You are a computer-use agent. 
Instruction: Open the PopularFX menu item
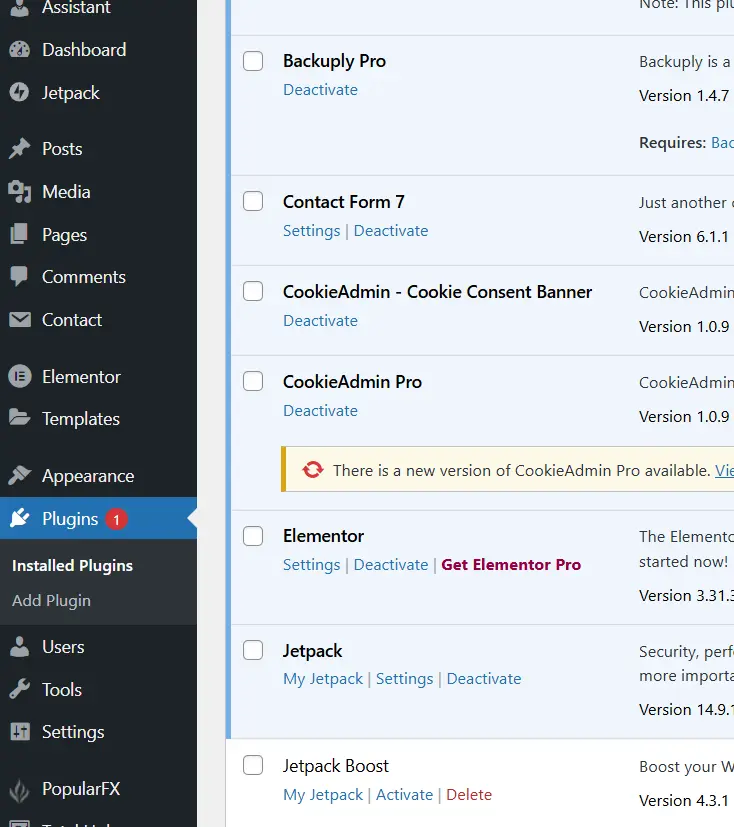99,789
